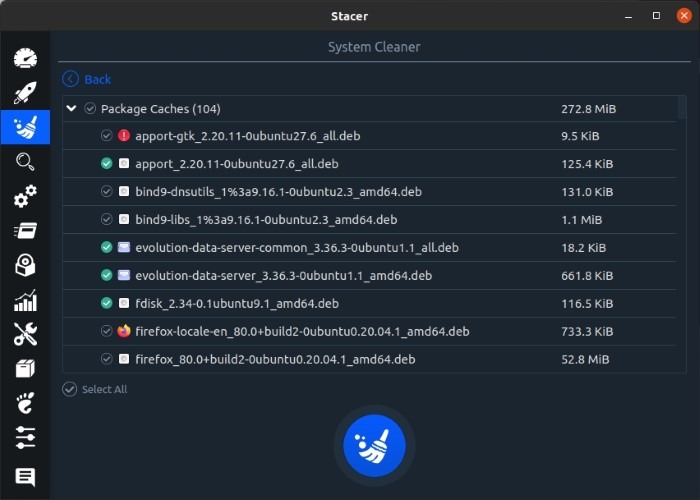Screen dimensions: 700x500
Task: Open Helpers wrench and screwdriver icon
Action: pyautogui.click(x=25, y=334)
